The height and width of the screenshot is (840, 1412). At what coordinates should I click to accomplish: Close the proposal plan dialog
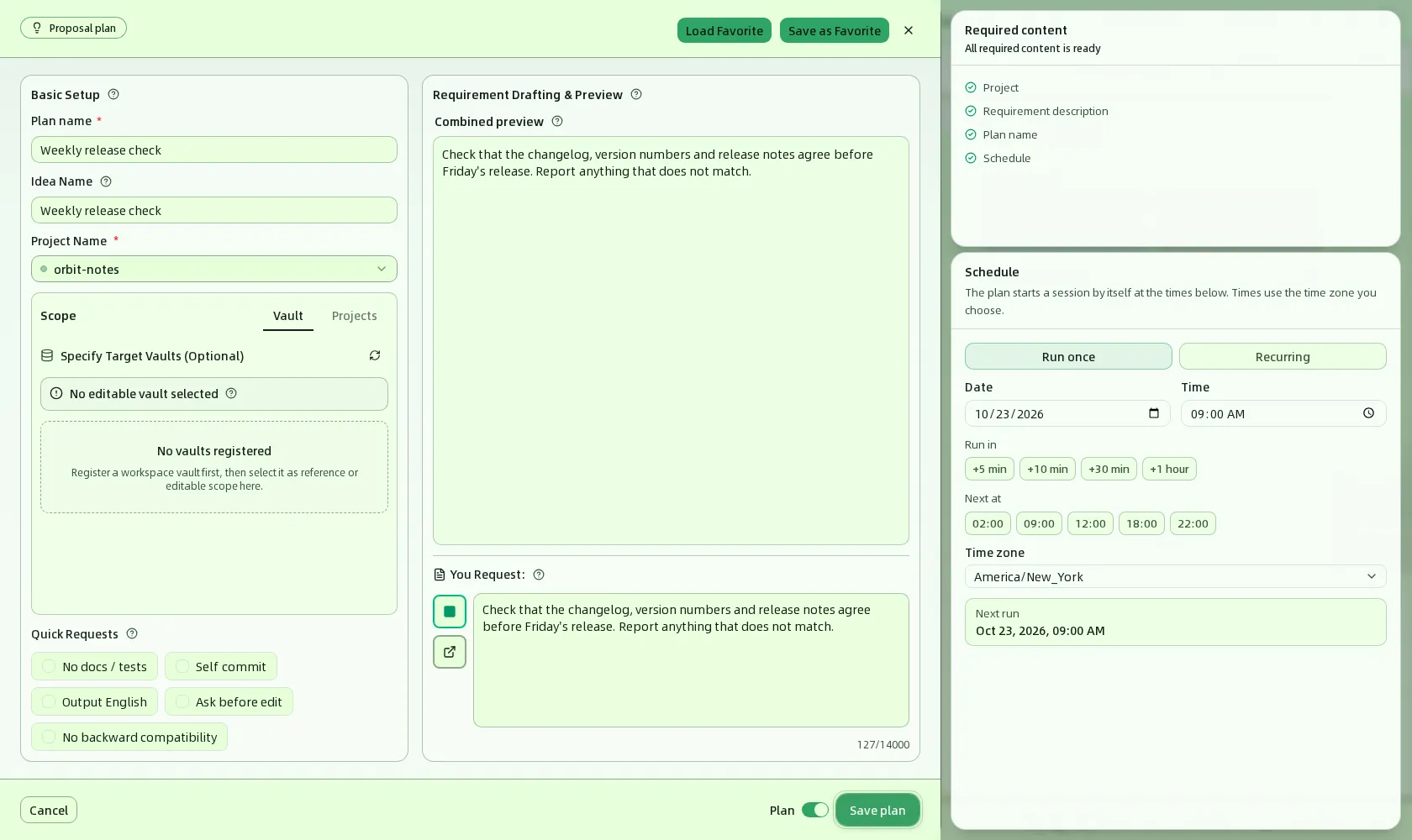pyautogui.click(x=909, y=30)
